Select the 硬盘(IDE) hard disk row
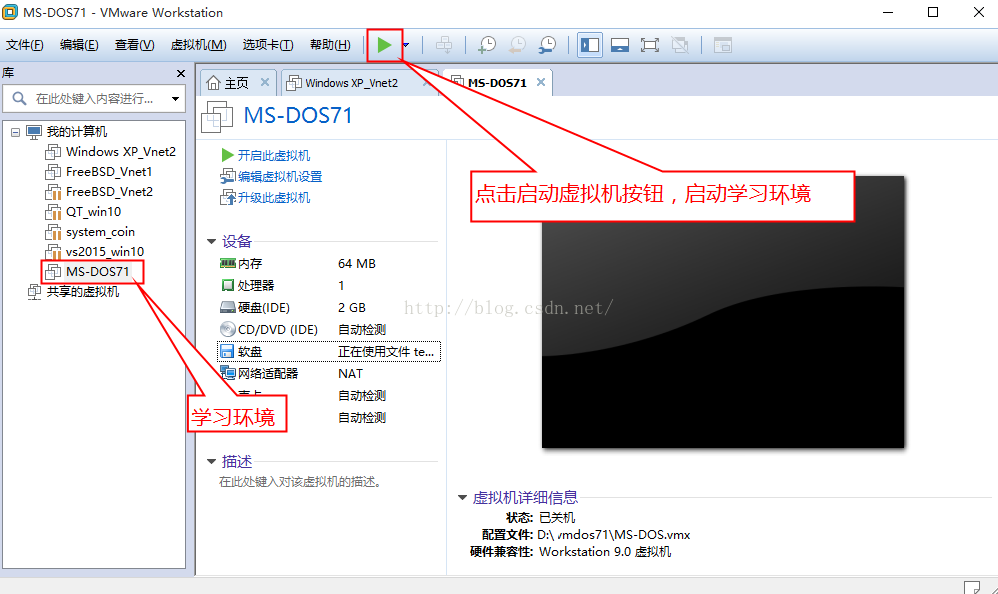This screenshot has height=594, width=998. [x=328, y=308]
